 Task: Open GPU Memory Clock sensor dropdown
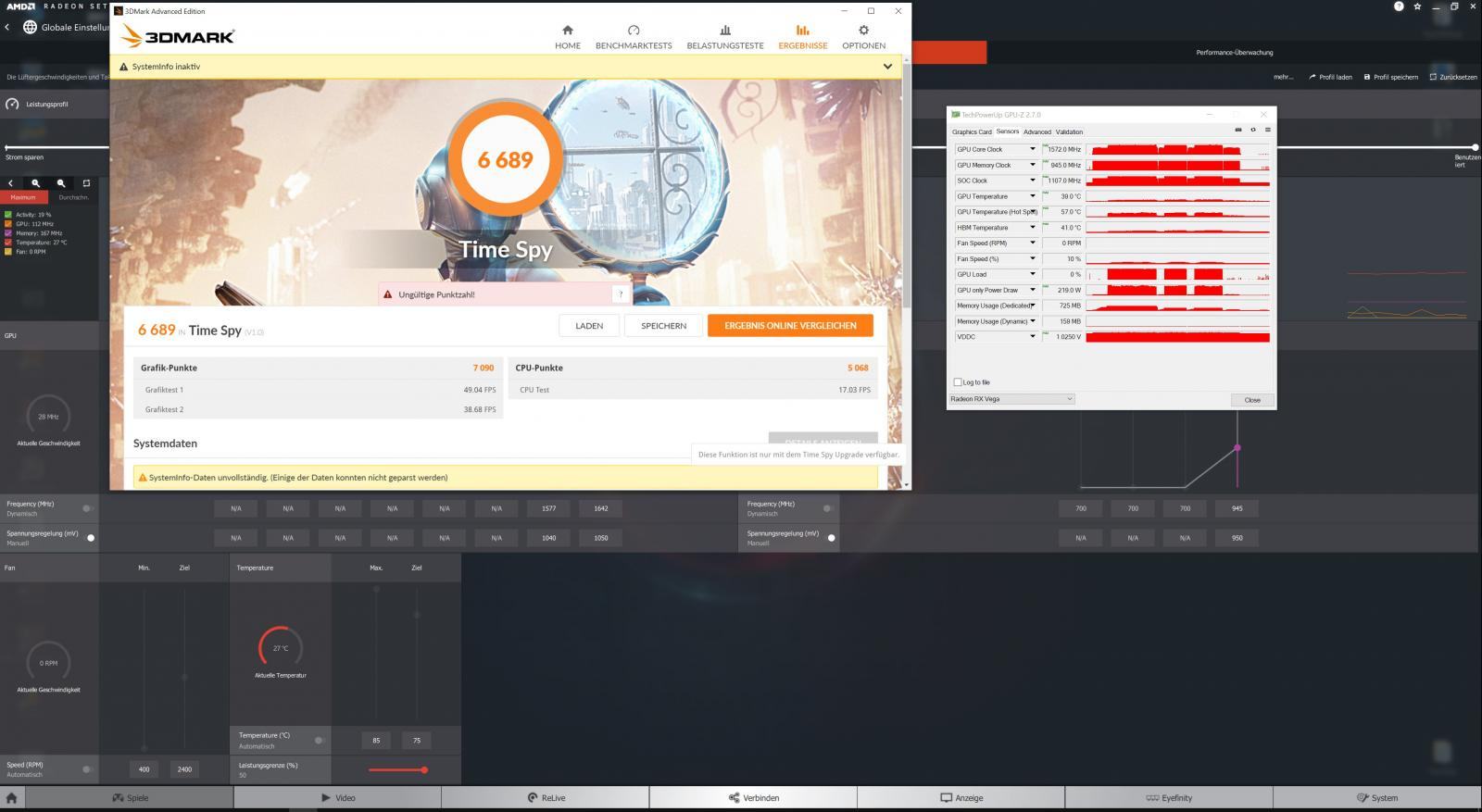pyautogui.click(x=1033, y=165)
